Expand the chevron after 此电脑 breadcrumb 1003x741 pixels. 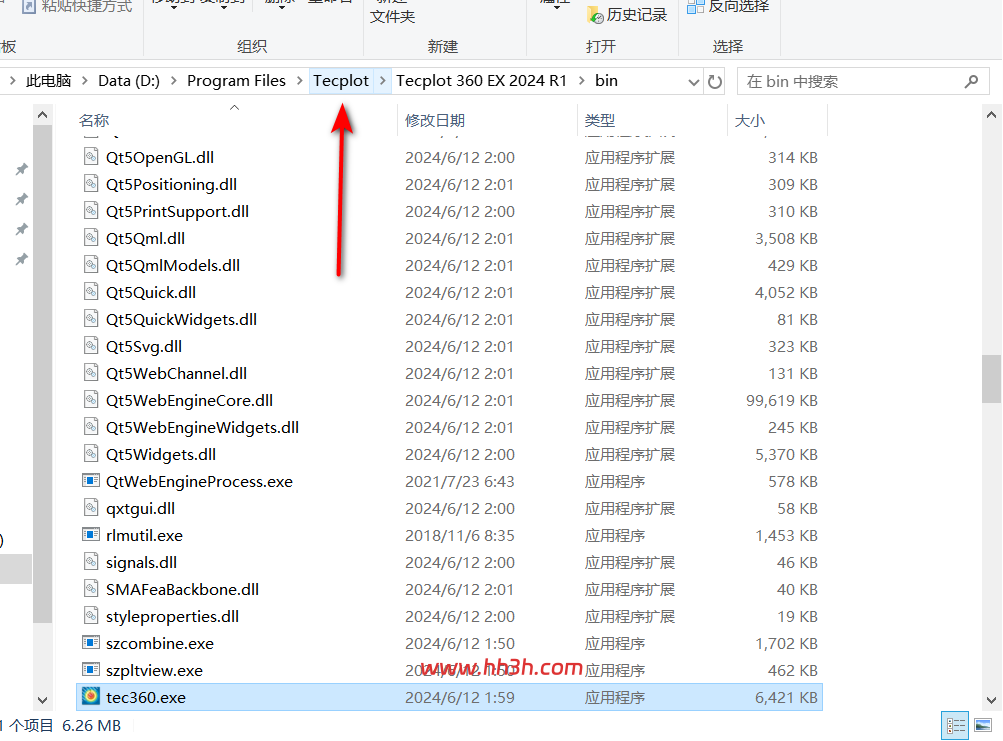pyautogui.click(x=84, y=81)
